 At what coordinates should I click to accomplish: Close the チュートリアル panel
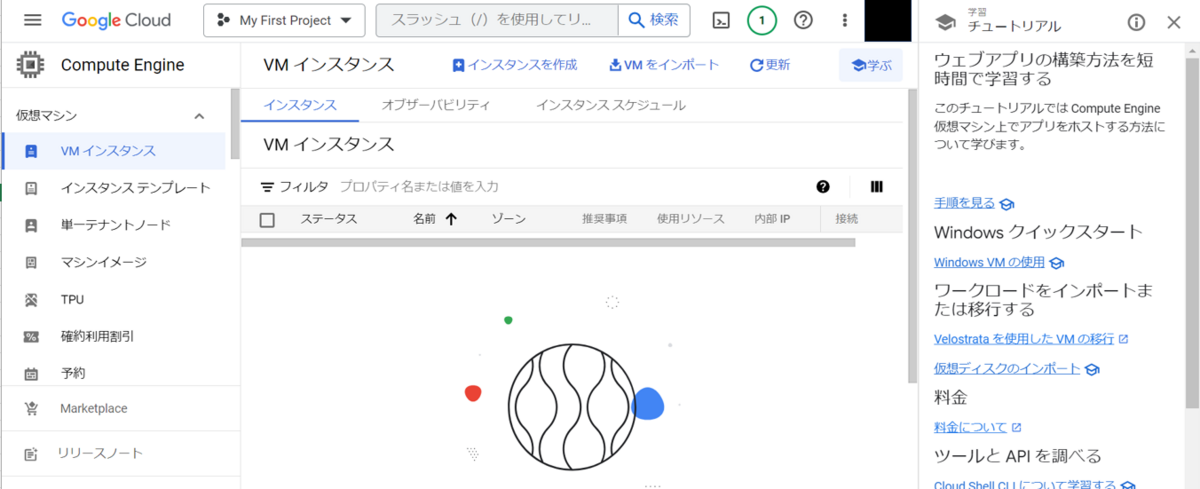pyautogui.click(x=1174, y=22)
